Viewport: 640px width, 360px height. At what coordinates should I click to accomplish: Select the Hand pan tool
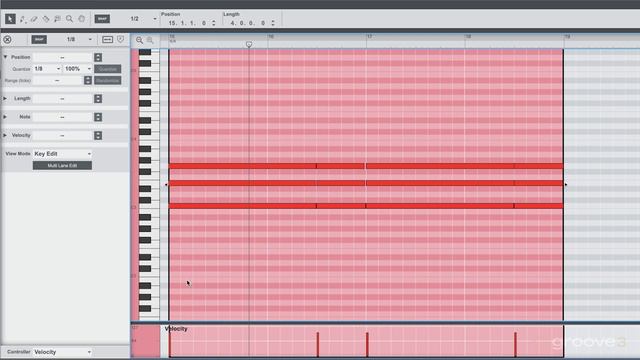coord(82,19)
